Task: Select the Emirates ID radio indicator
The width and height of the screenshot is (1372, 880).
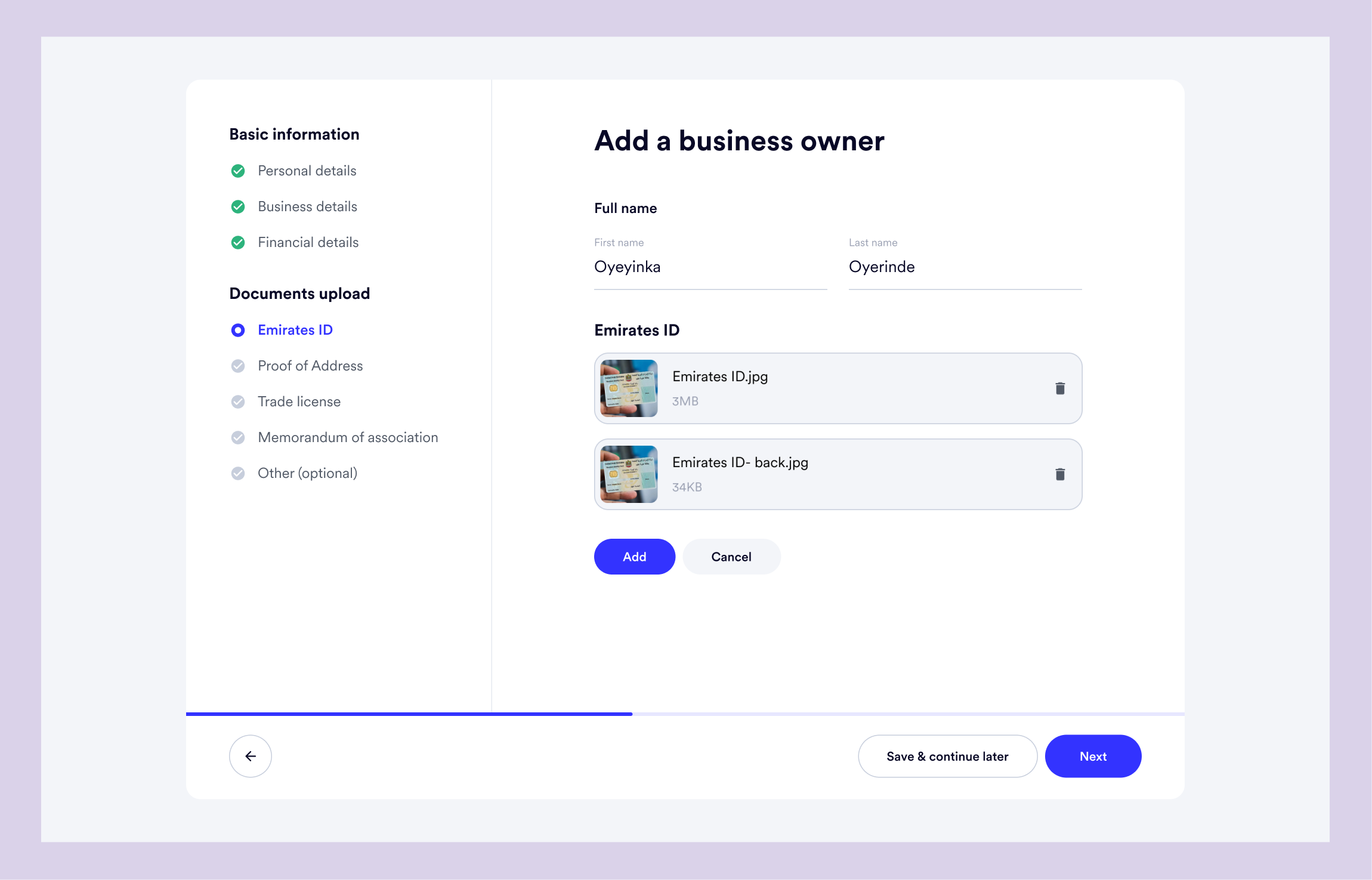Action: (238, 331)
